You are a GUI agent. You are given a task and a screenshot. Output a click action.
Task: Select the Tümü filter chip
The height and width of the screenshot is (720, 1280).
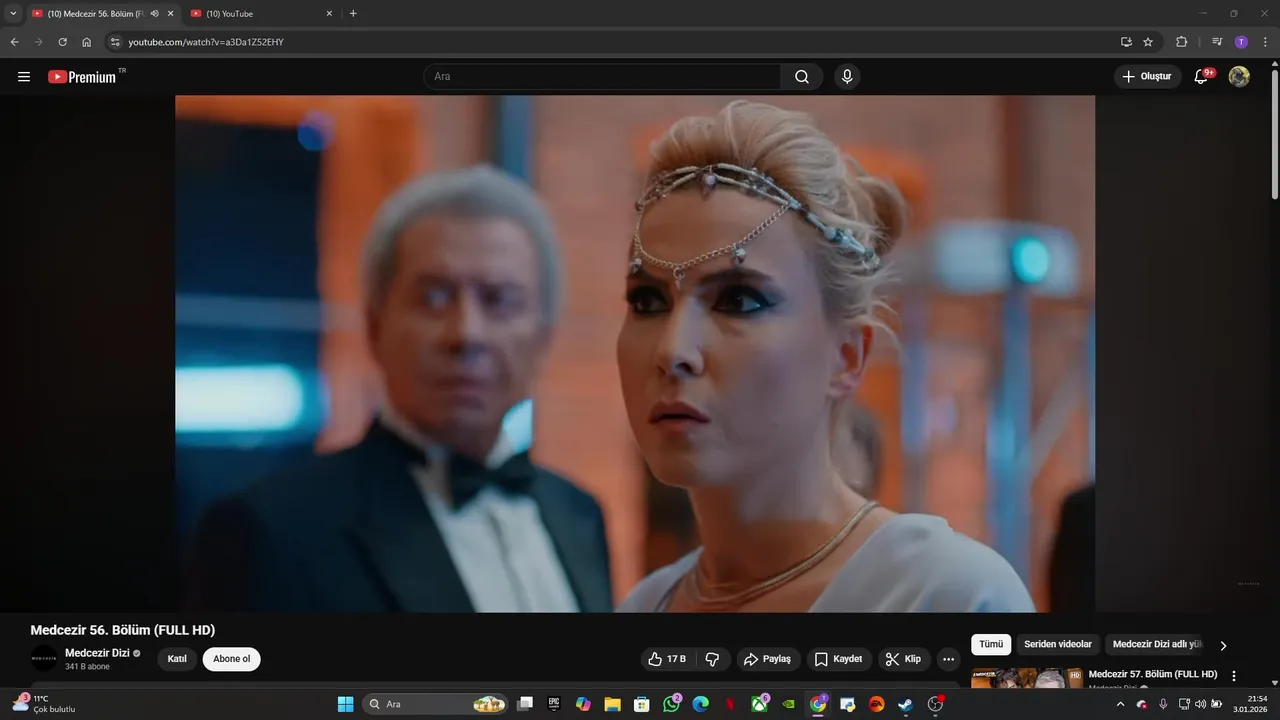pyautogui.click(x=991, y=645)
